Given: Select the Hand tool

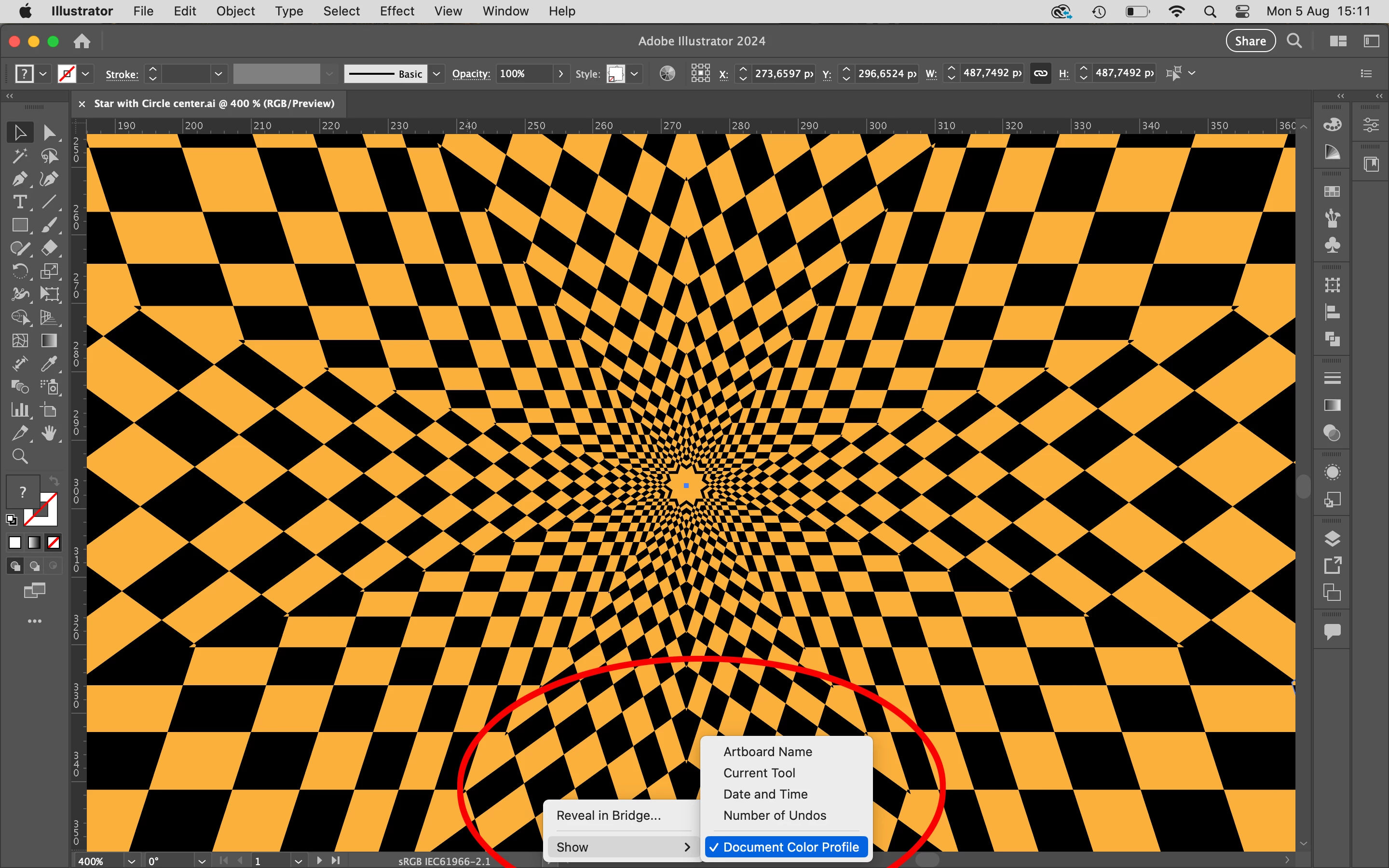Looking at the screenshot, I should [x=49, y=434].
